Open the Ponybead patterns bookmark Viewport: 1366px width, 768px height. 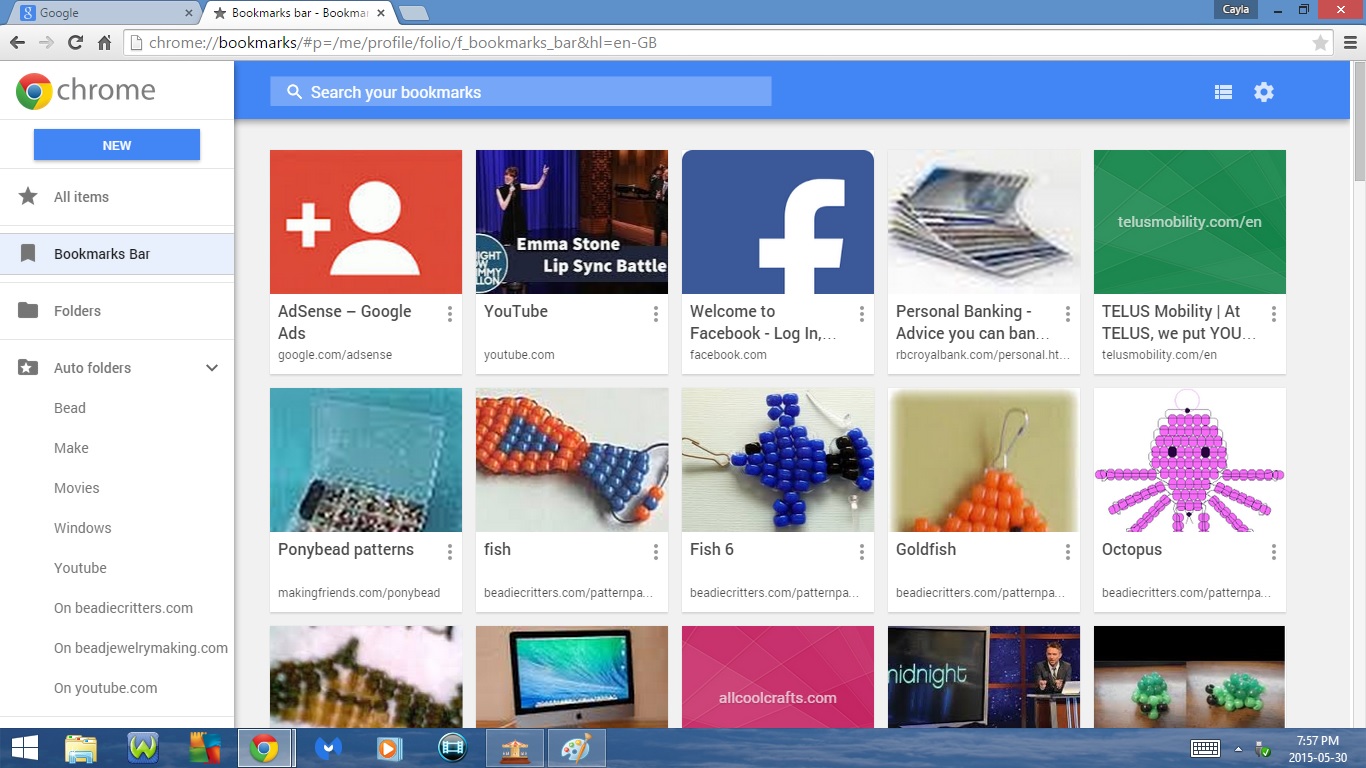[366, 500]
